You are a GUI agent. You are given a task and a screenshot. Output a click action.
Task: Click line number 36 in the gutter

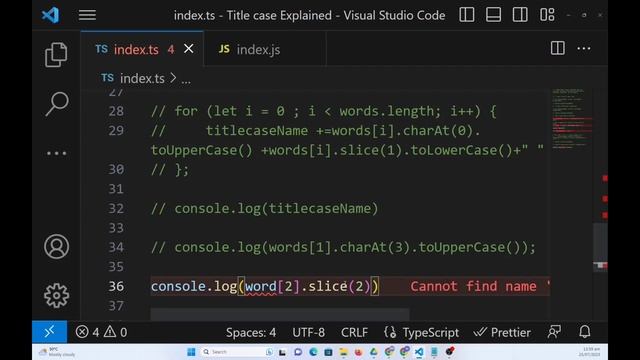pos(116,286)
